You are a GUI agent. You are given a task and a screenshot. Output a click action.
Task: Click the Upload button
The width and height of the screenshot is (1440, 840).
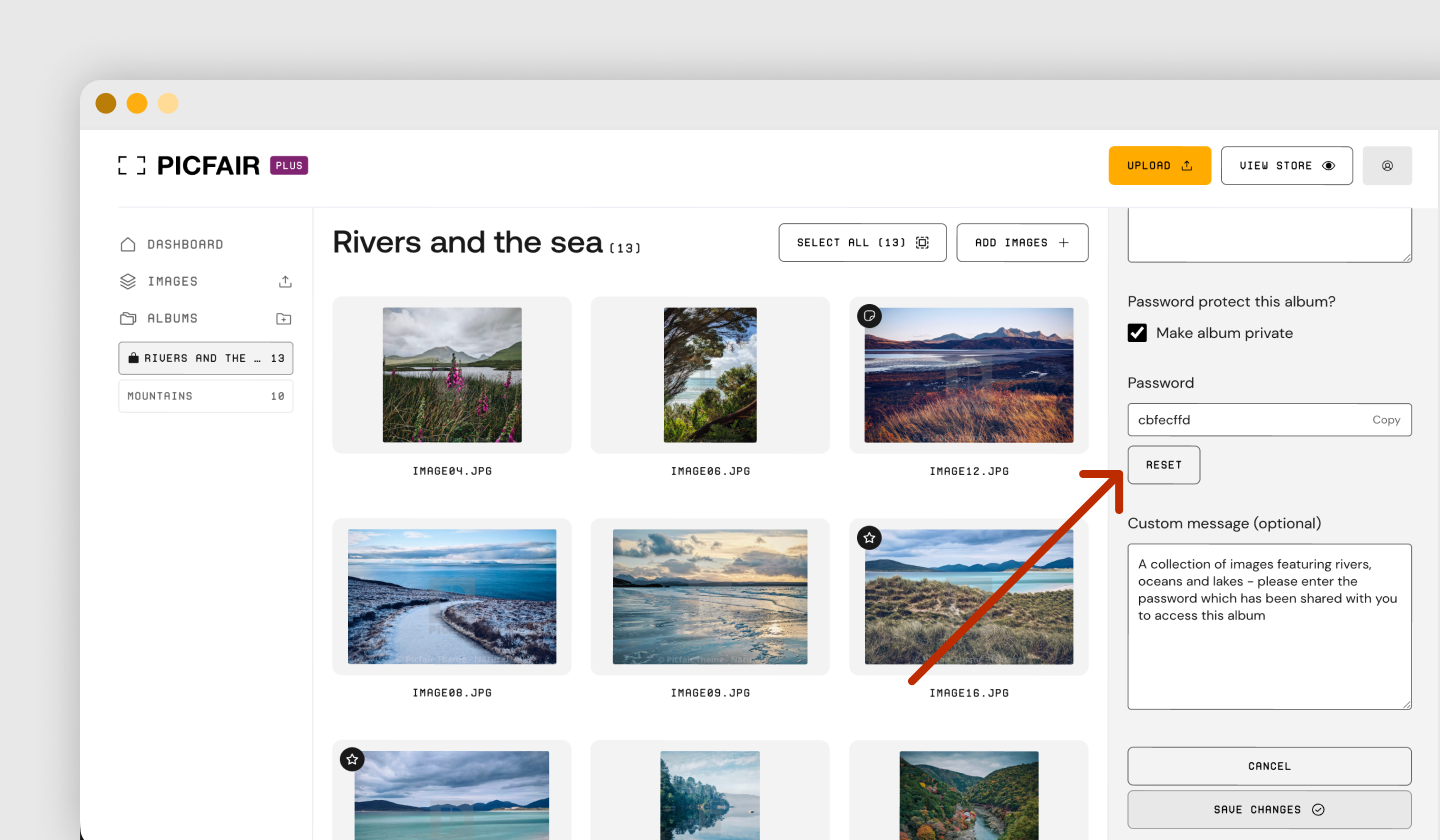coord(1160,166)
